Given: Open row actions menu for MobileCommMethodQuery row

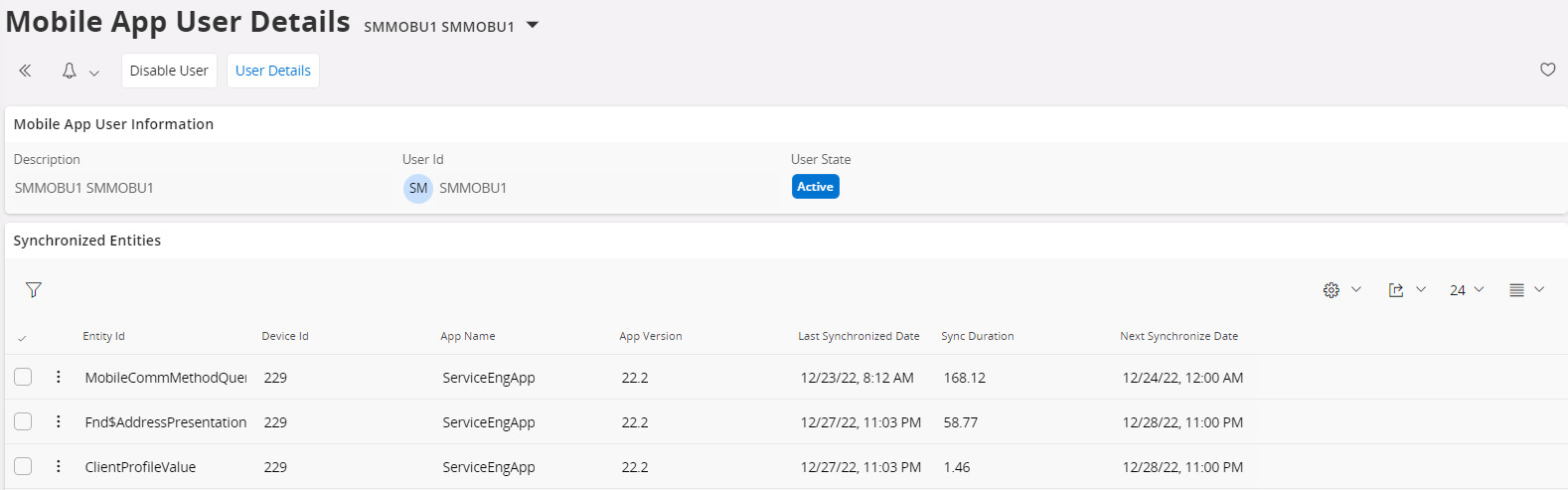Looking at the screenshot, I should pos(59,378).
